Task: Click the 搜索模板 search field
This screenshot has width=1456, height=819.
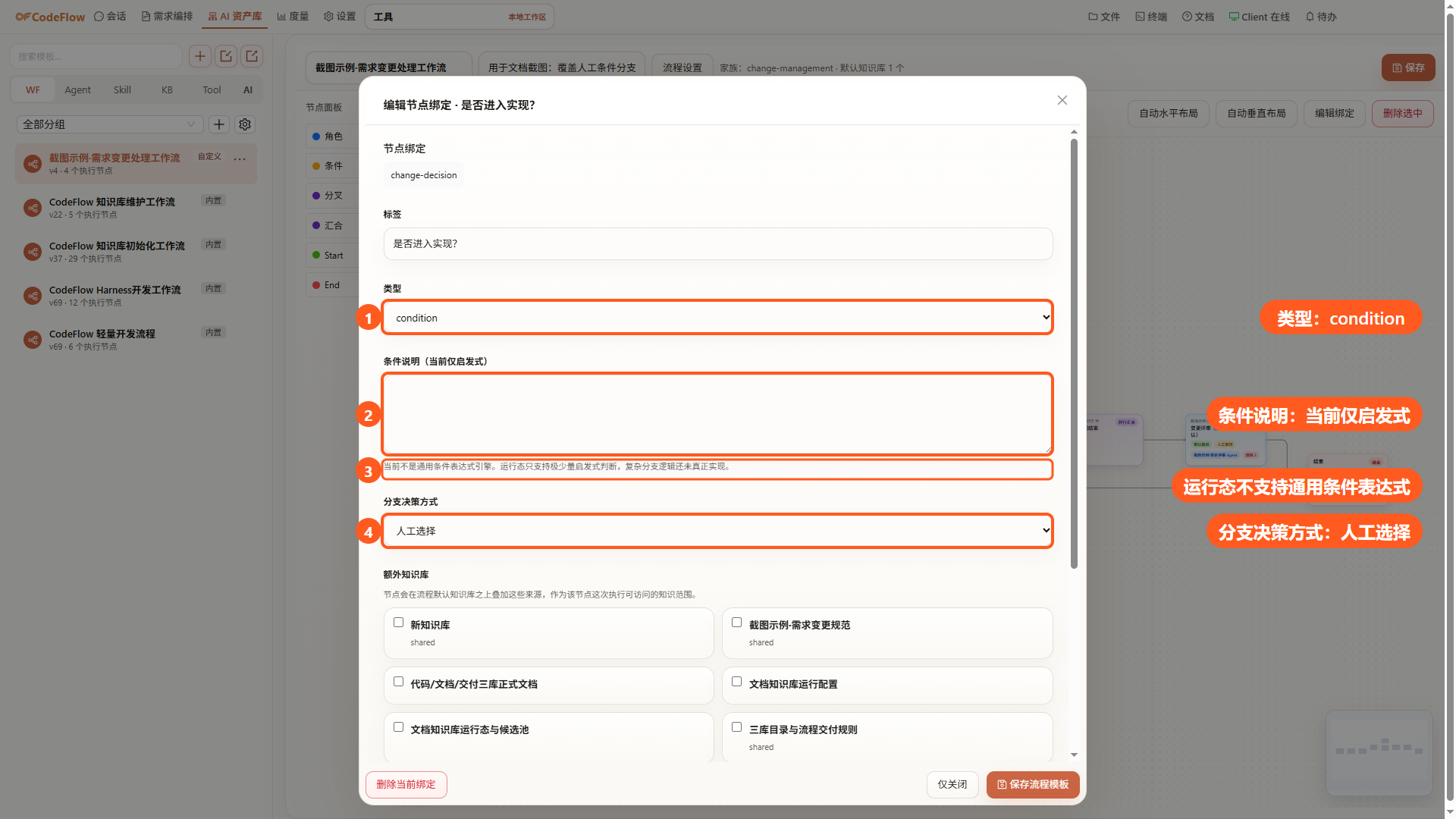Action: pos(96,56)
